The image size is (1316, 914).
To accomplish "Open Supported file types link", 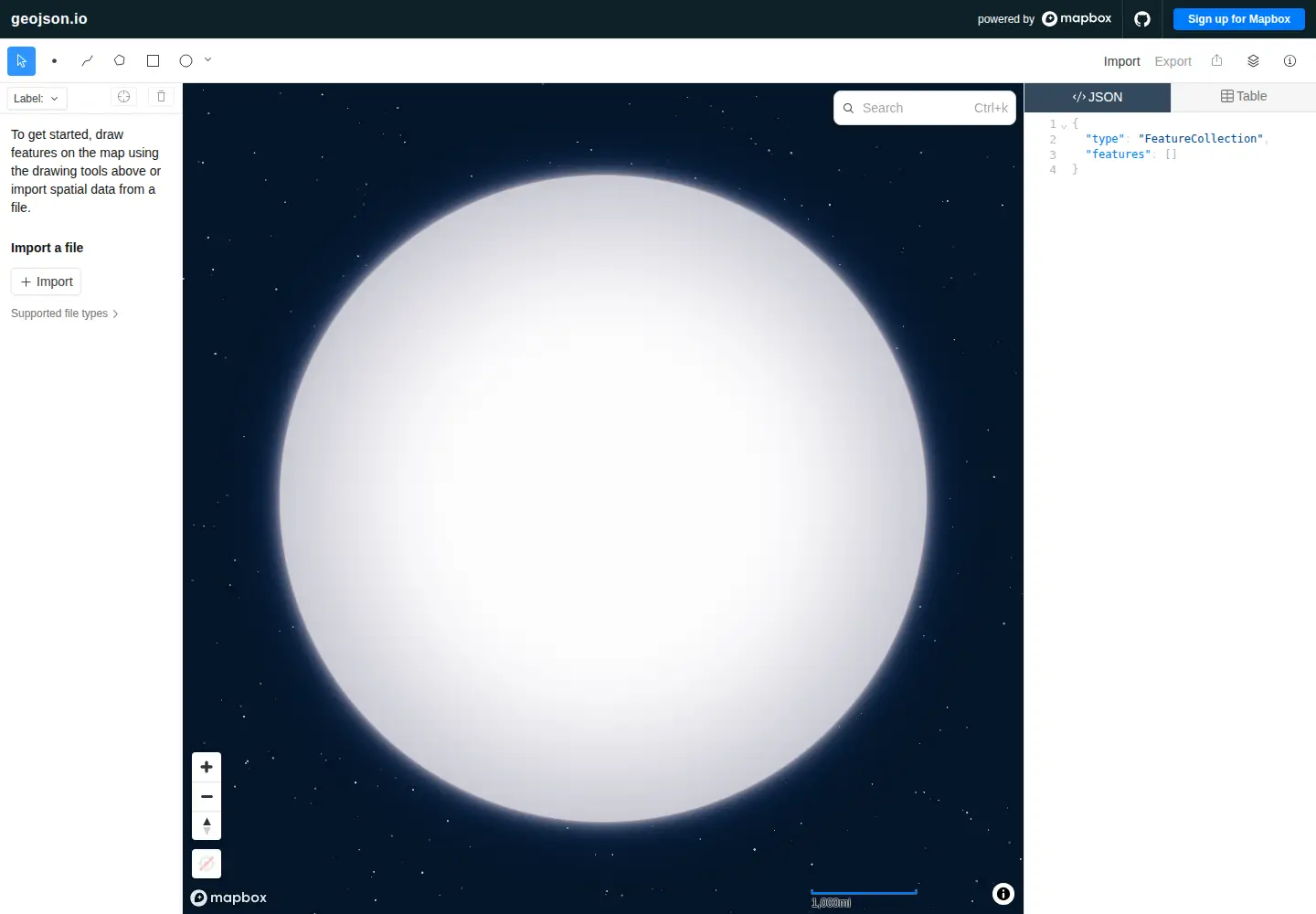I will point(64,314).
